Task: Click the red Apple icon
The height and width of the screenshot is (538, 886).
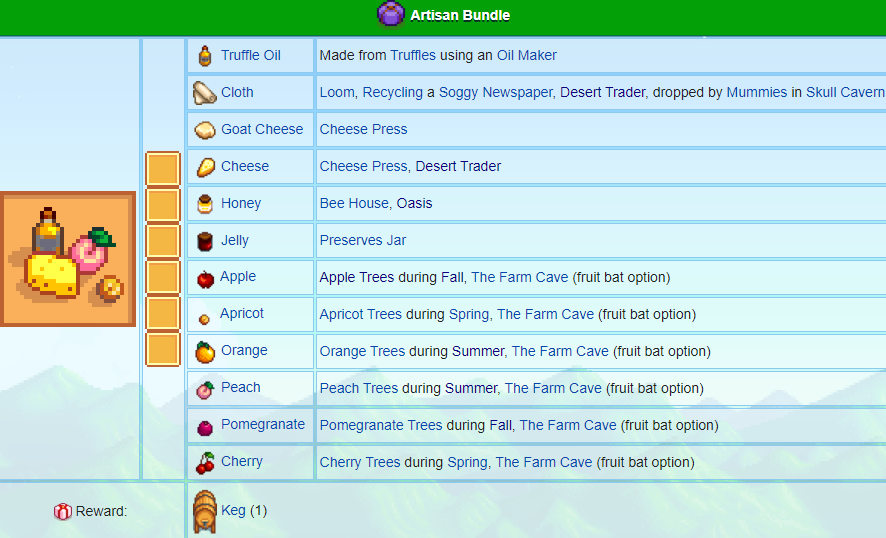Action: [x=205, y=278]
